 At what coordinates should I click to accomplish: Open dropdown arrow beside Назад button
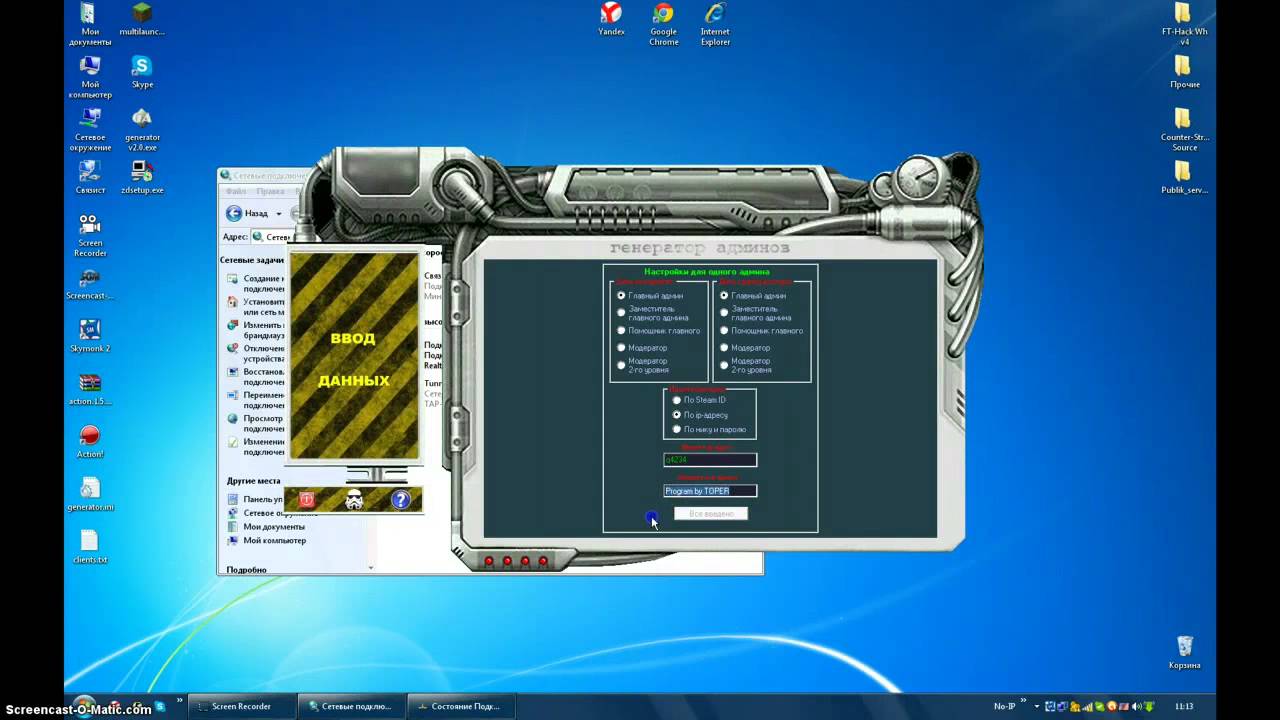point(278,214)
